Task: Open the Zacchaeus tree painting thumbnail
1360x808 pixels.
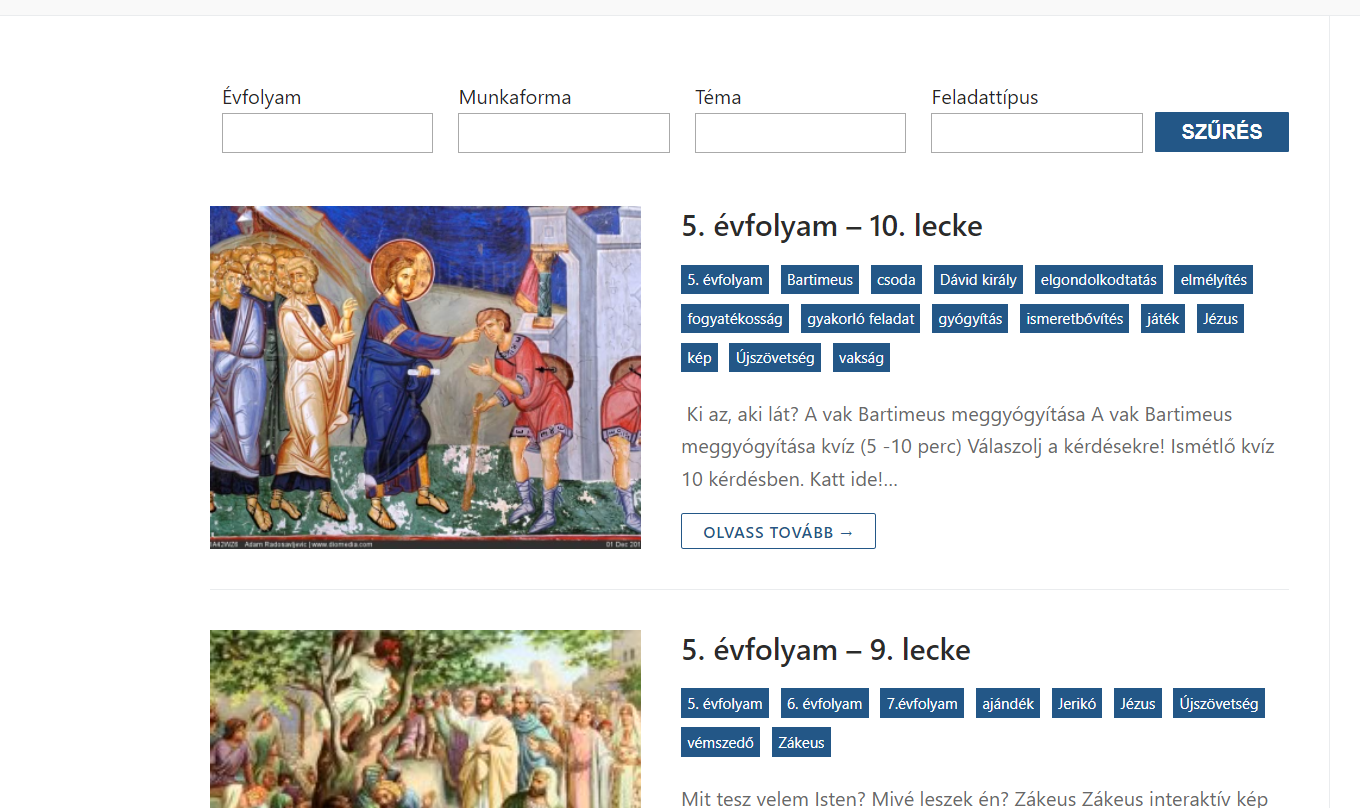Action: [425, 719]
